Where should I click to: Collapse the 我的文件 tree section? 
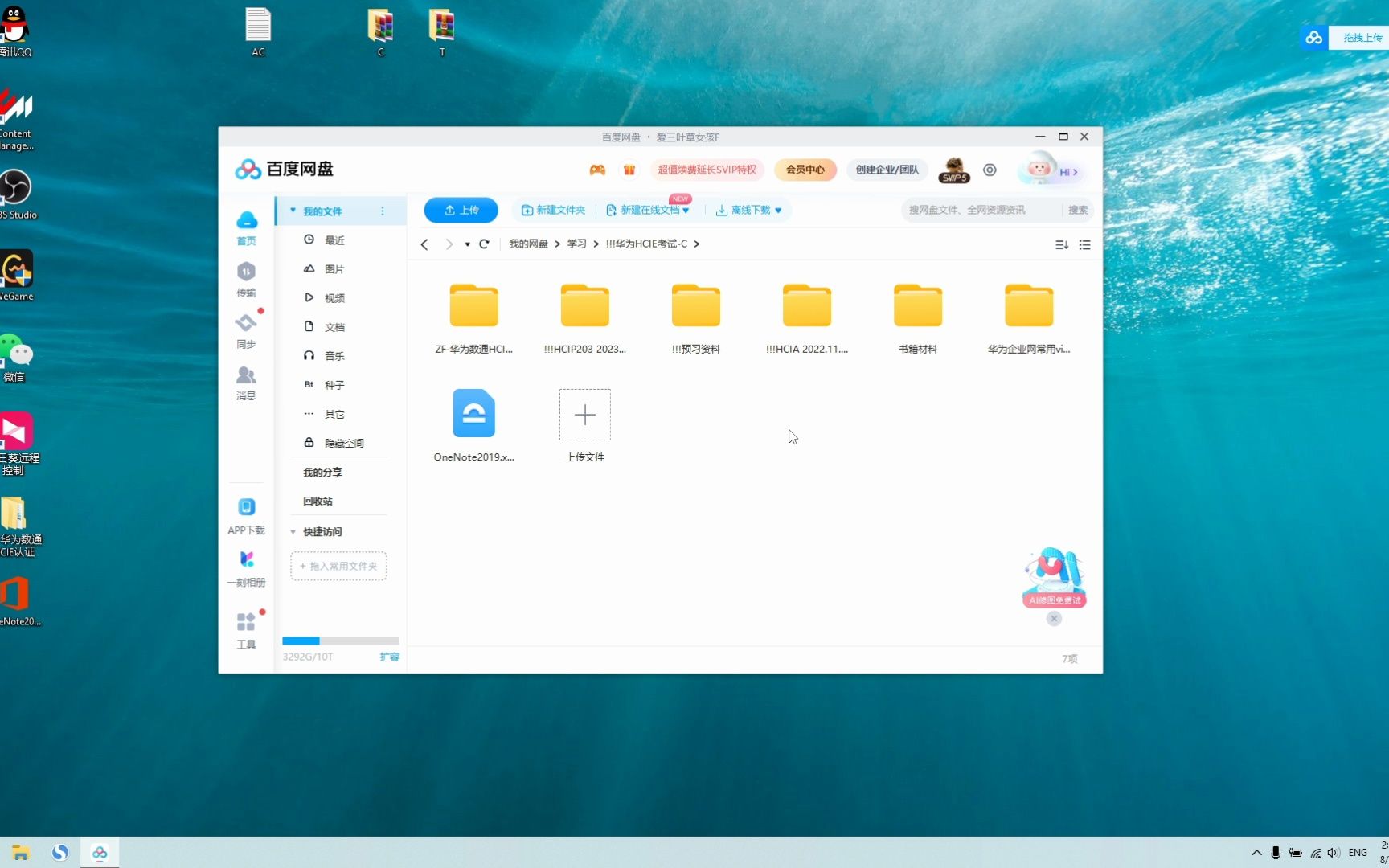[293, 211]
